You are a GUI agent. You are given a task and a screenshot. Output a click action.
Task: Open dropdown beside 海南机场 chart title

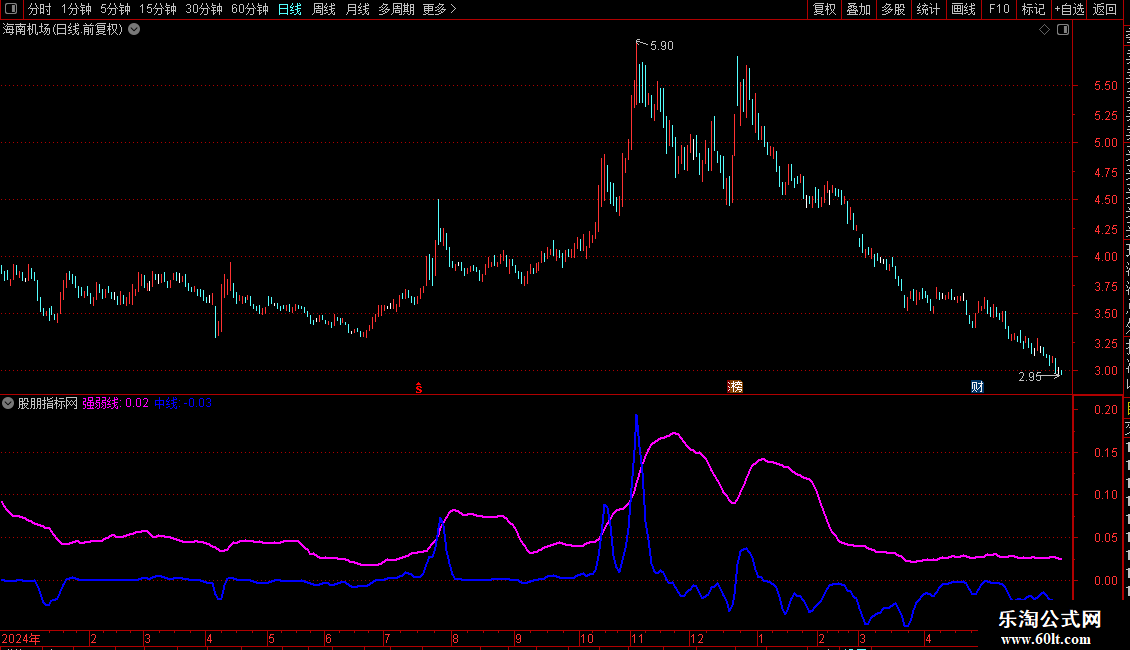pos(134,30)
